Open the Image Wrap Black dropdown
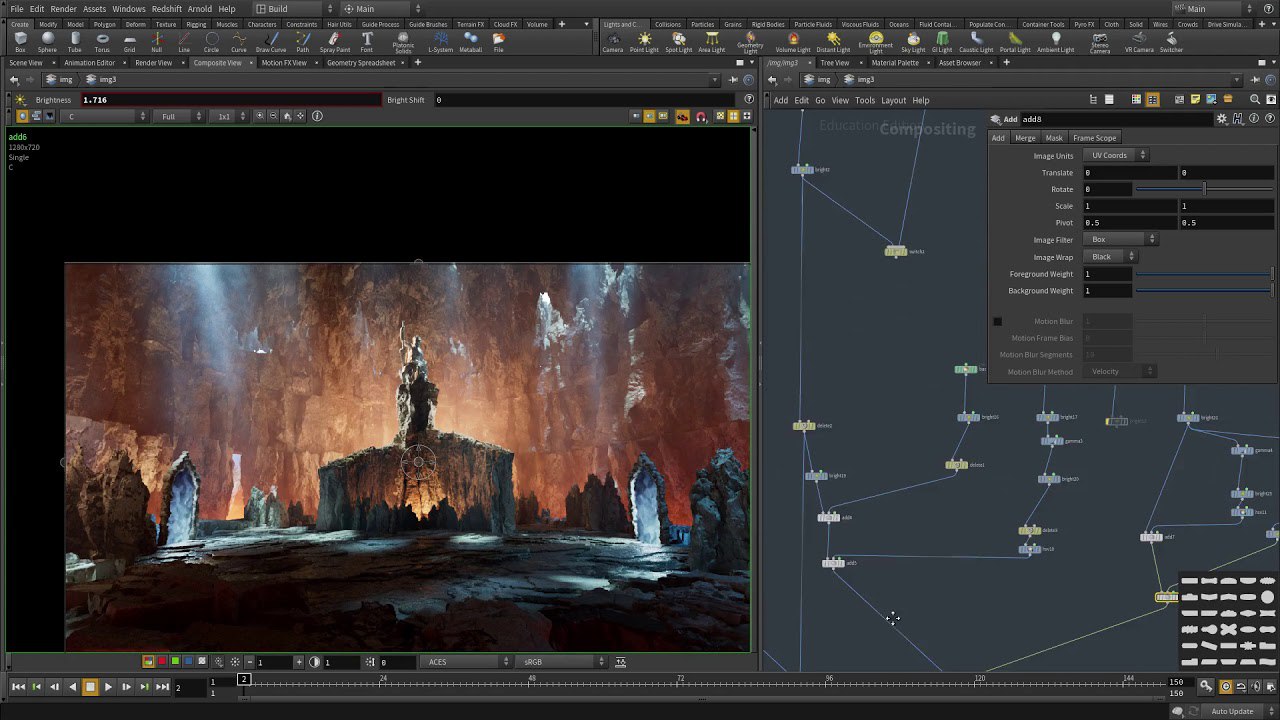 point(1109,256)
